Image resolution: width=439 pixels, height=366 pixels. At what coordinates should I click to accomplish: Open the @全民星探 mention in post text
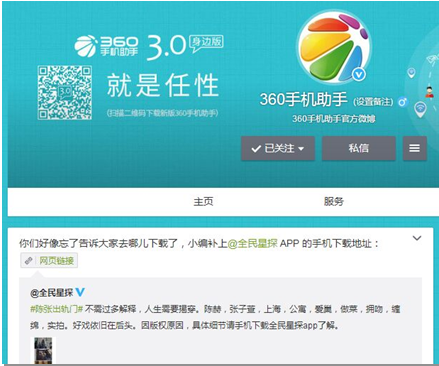click(253, 244)
